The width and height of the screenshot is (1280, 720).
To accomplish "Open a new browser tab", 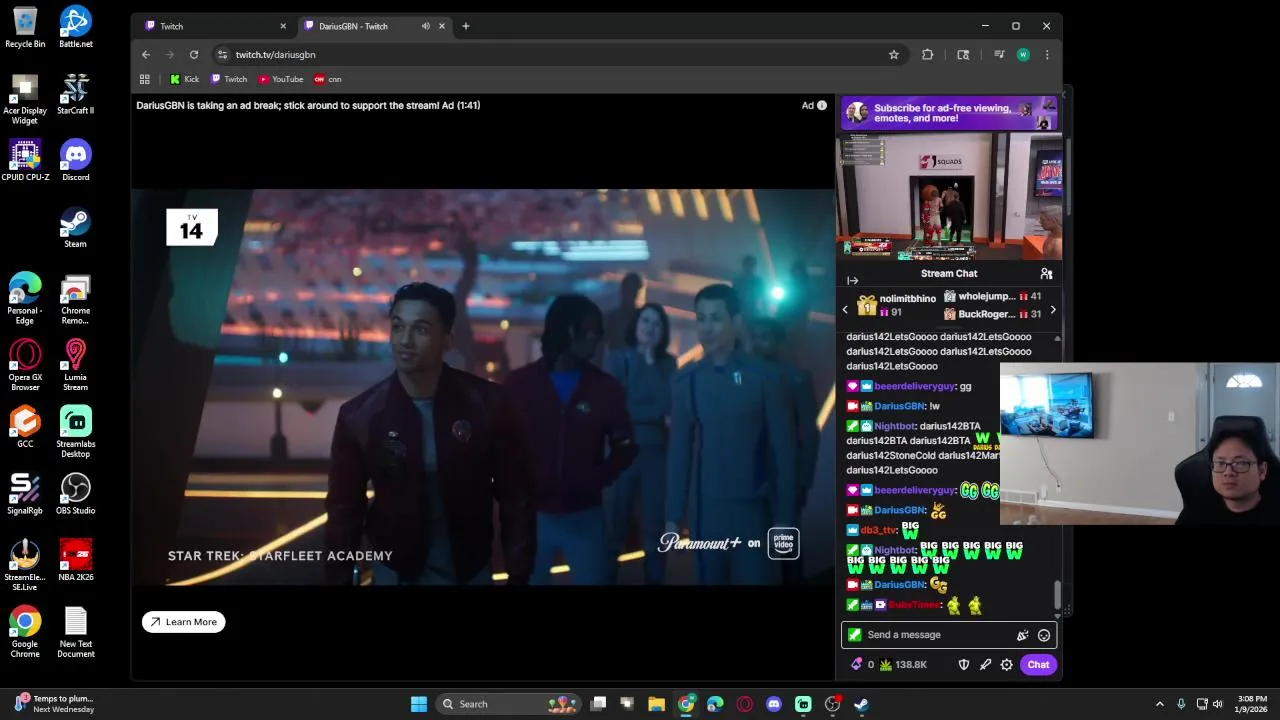I will [x=466, y=26].
